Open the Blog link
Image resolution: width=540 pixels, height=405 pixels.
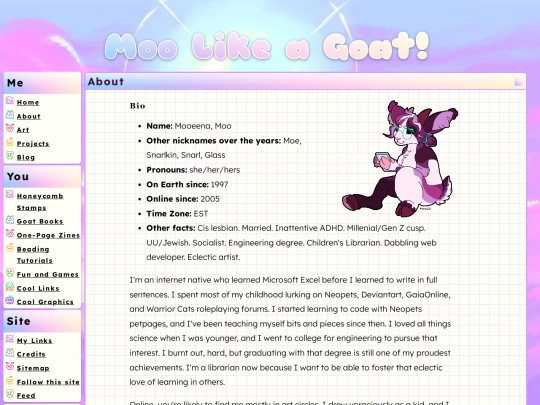[x=26, y=157]
